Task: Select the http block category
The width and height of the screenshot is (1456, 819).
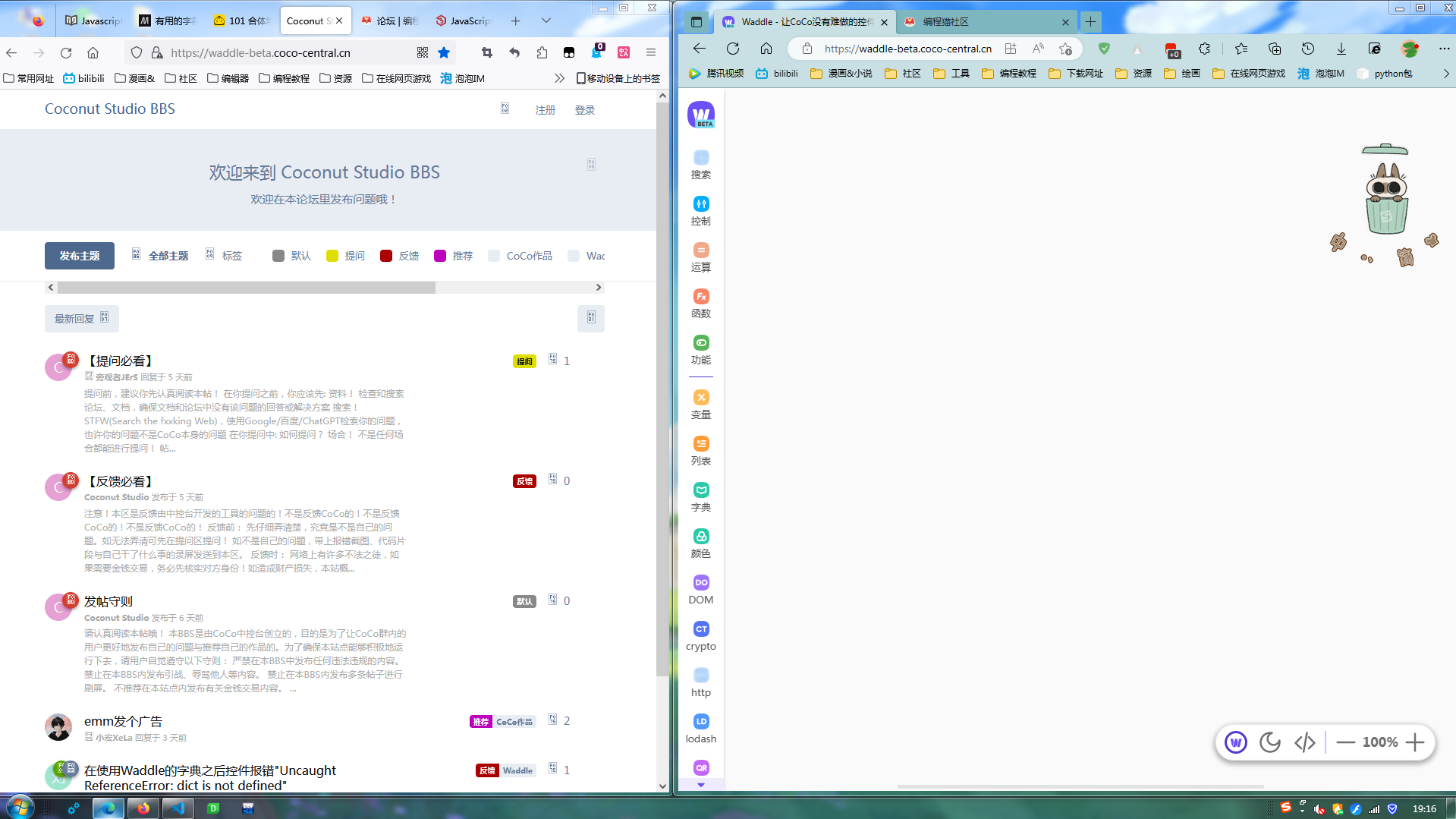Action: (x=701, y=682)
